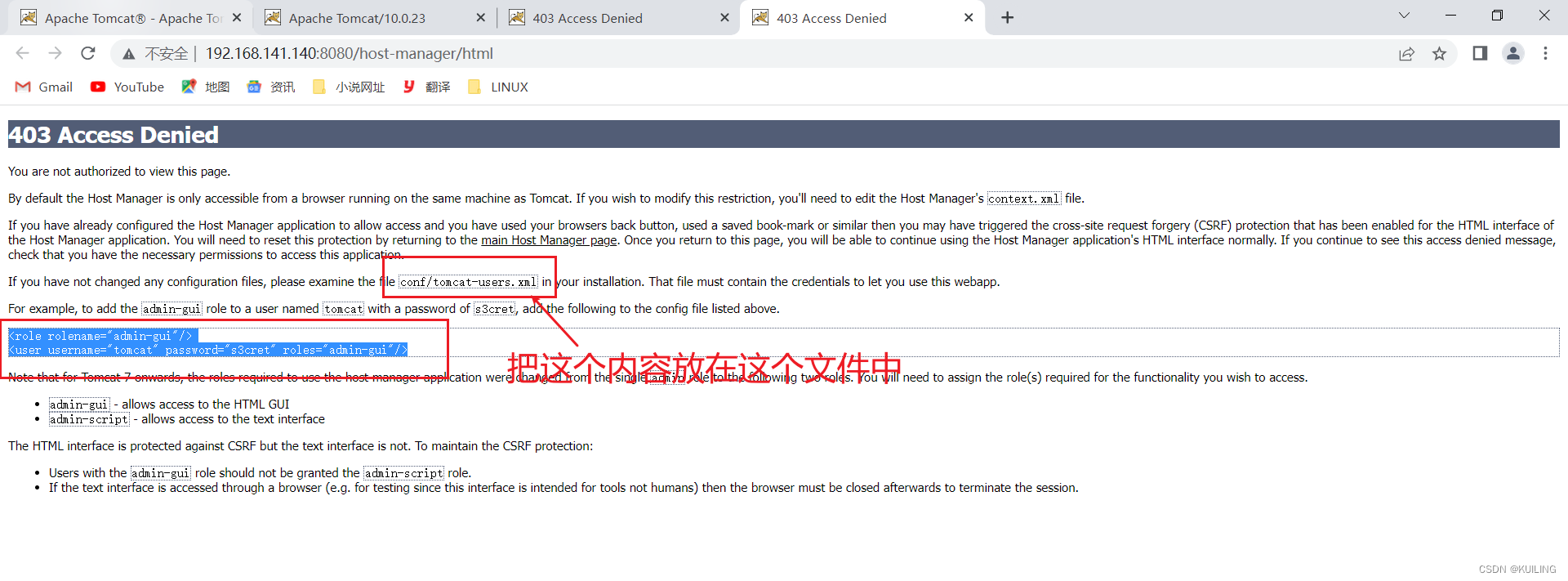
Task: Click the s3cret password text
Action: (x=495, y=309)
